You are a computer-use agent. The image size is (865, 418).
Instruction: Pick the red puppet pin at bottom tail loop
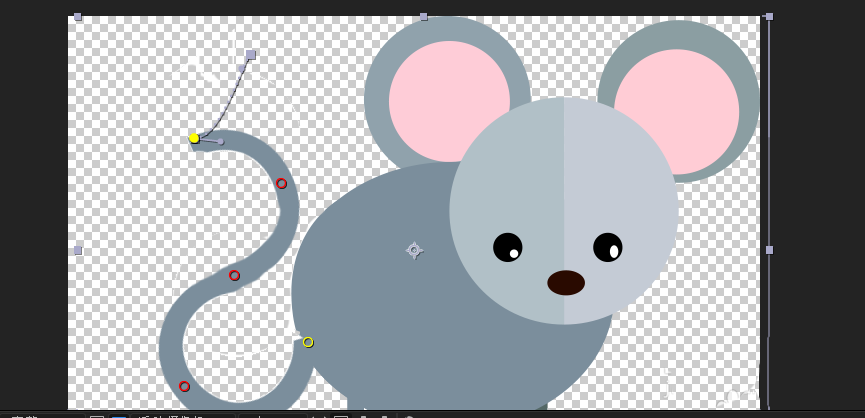pos(184,386)
